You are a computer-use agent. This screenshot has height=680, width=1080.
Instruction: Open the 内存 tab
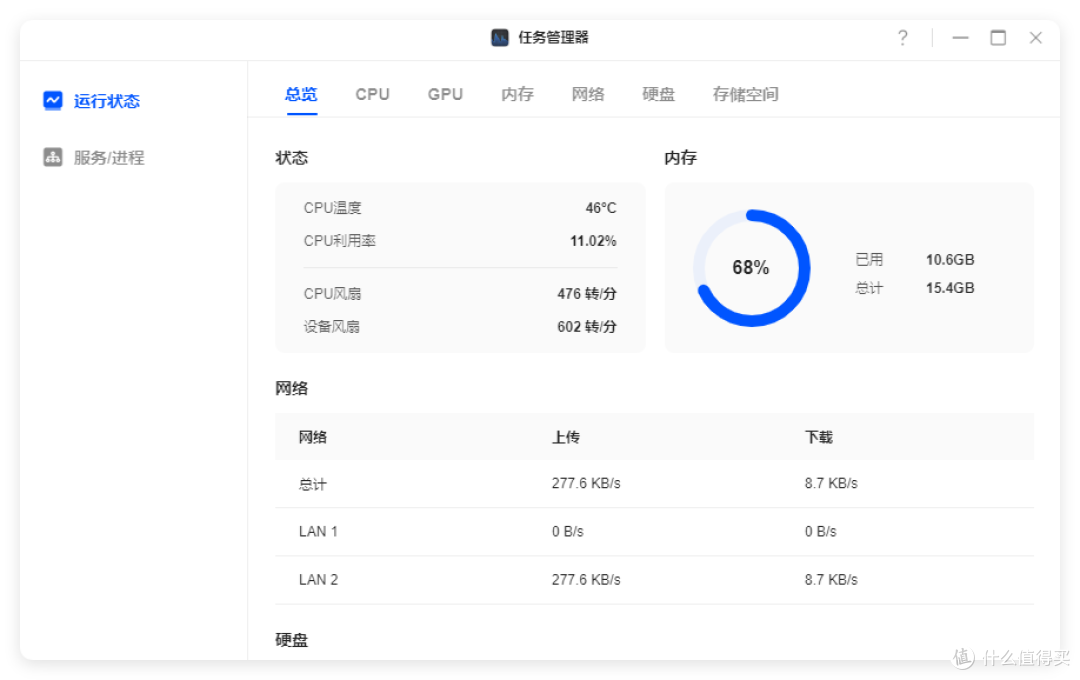[x=517, y=94]
